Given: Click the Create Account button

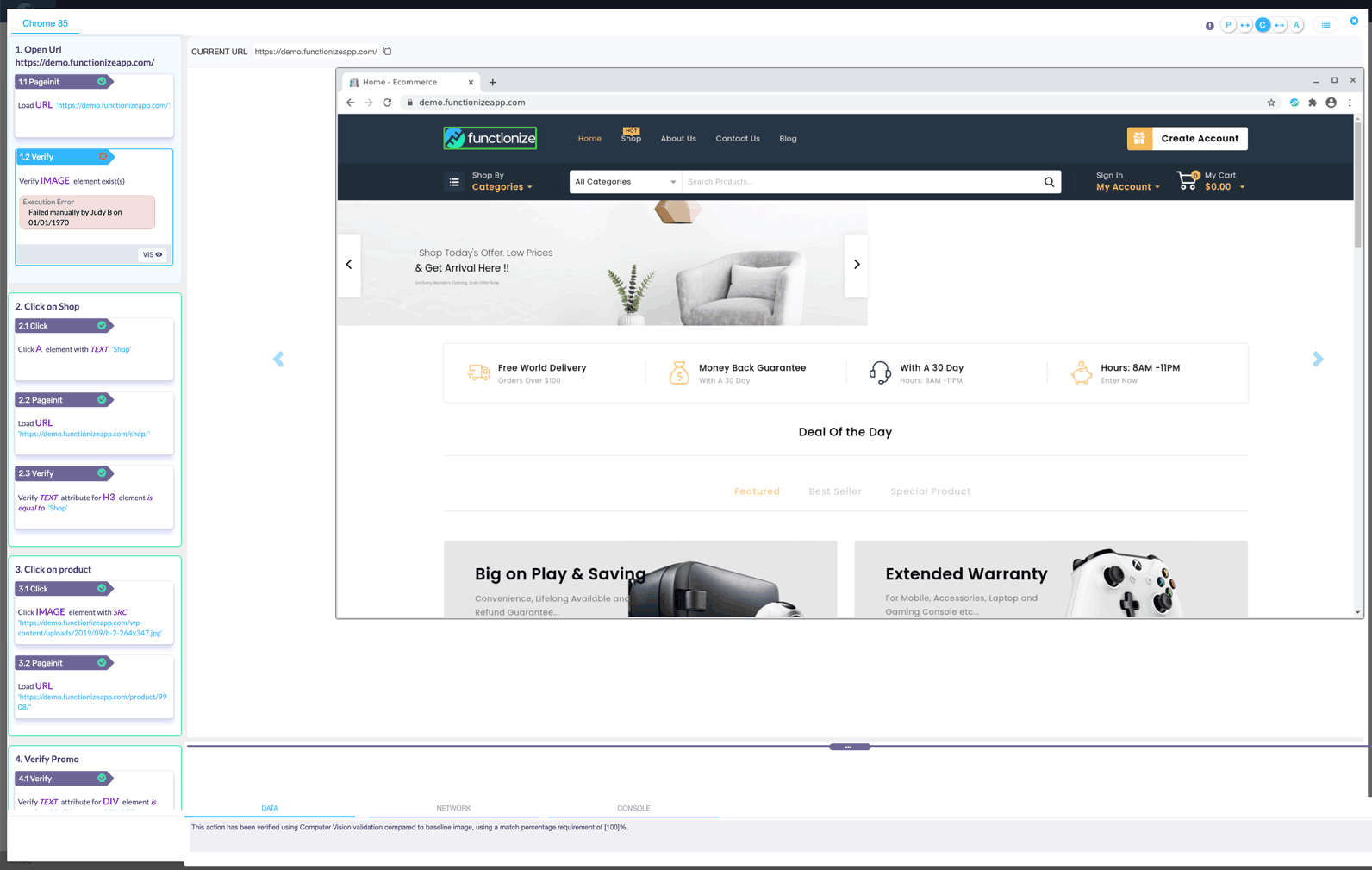Looking at the screenshot, I should (x=1188, y=138).
